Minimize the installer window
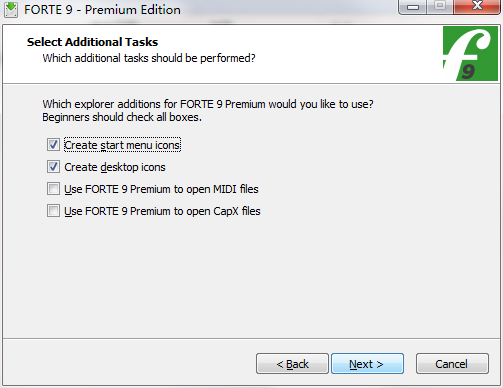The image size is (503, 388). 413,7
